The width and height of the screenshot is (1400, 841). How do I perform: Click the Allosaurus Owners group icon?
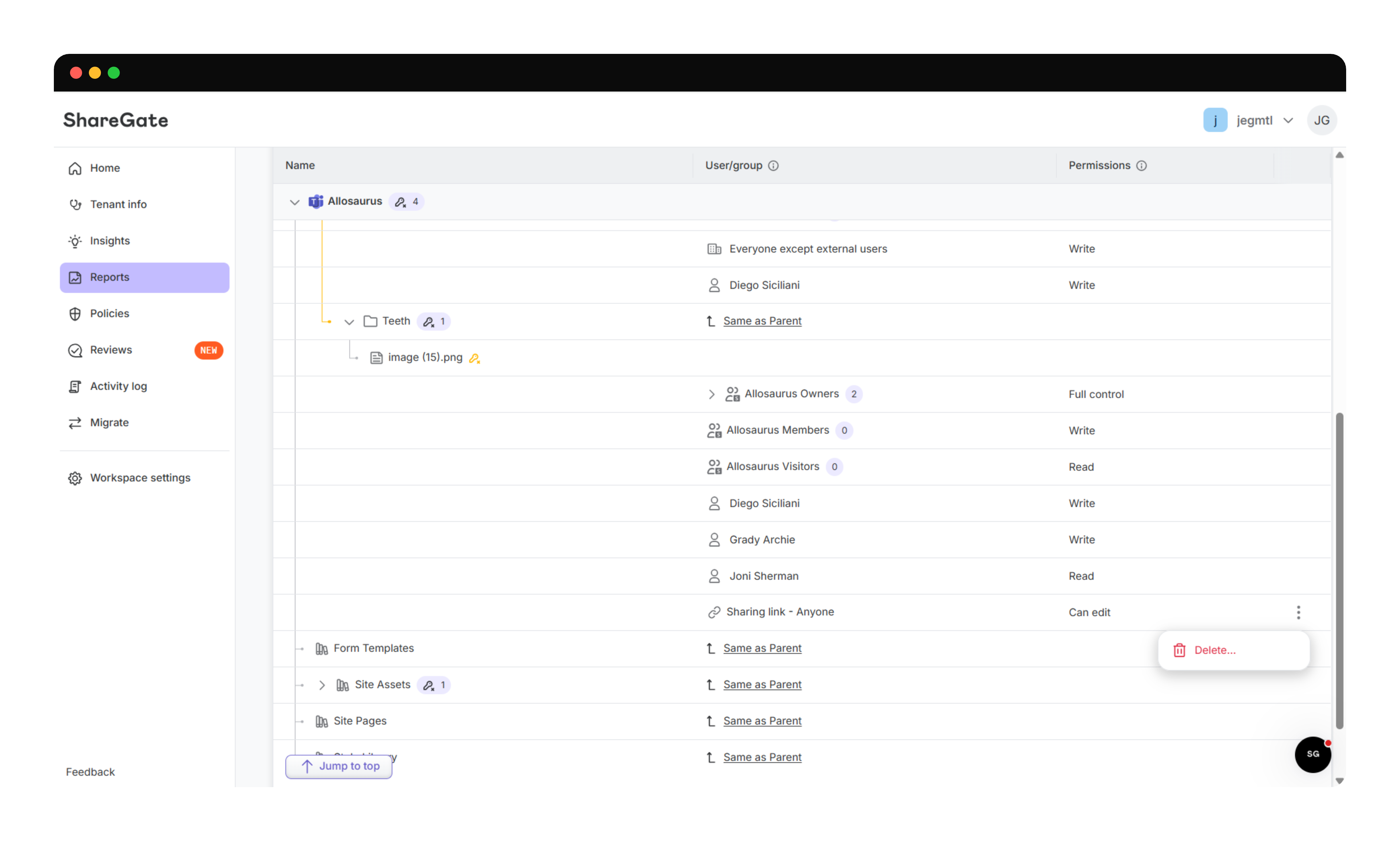(732, 394)
